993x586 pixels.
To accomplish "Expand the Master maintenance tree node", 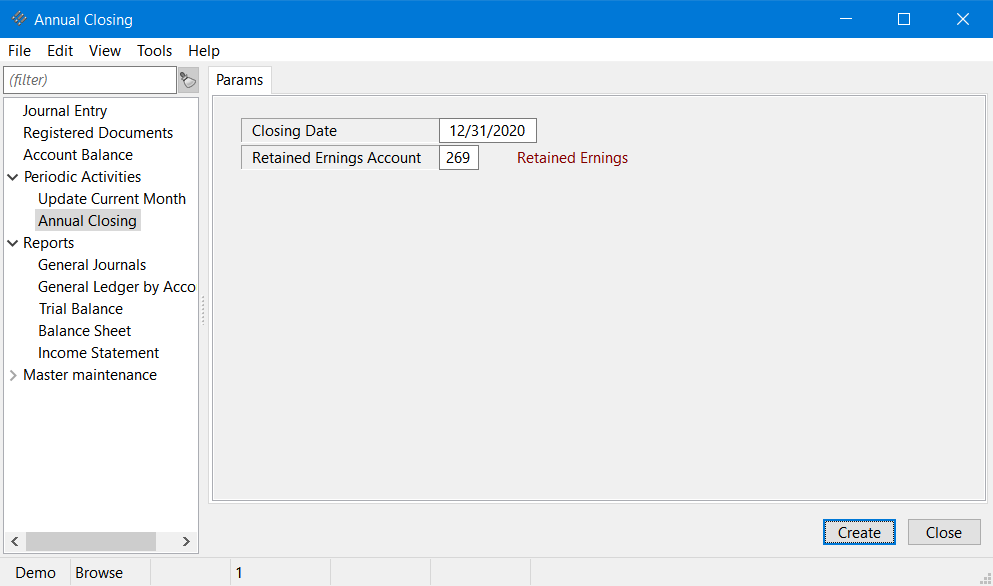I will click(x=13, y=375).
